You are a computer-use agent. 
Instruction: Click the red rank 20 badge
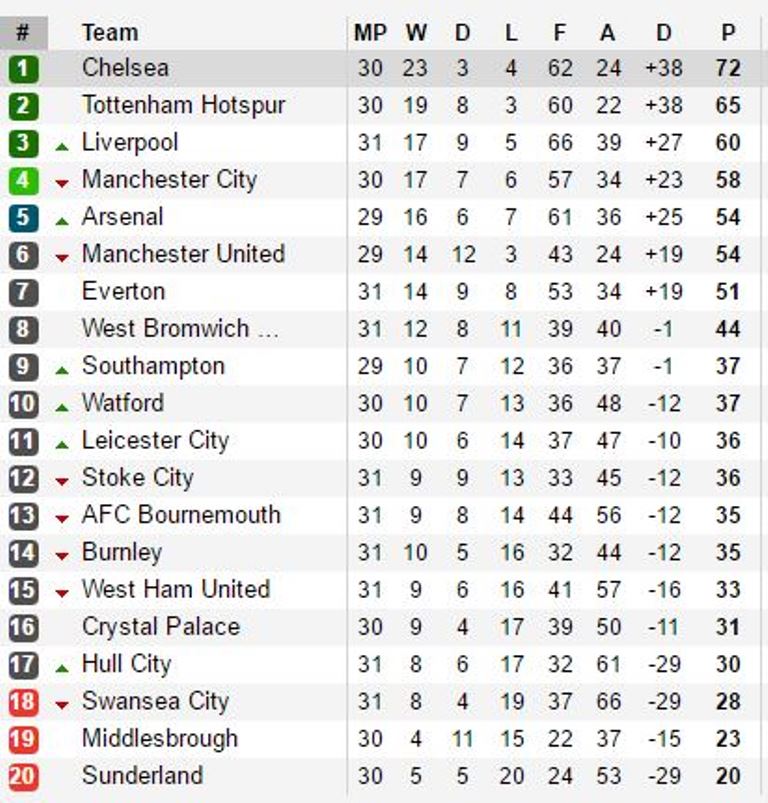(x=24, y=776)
